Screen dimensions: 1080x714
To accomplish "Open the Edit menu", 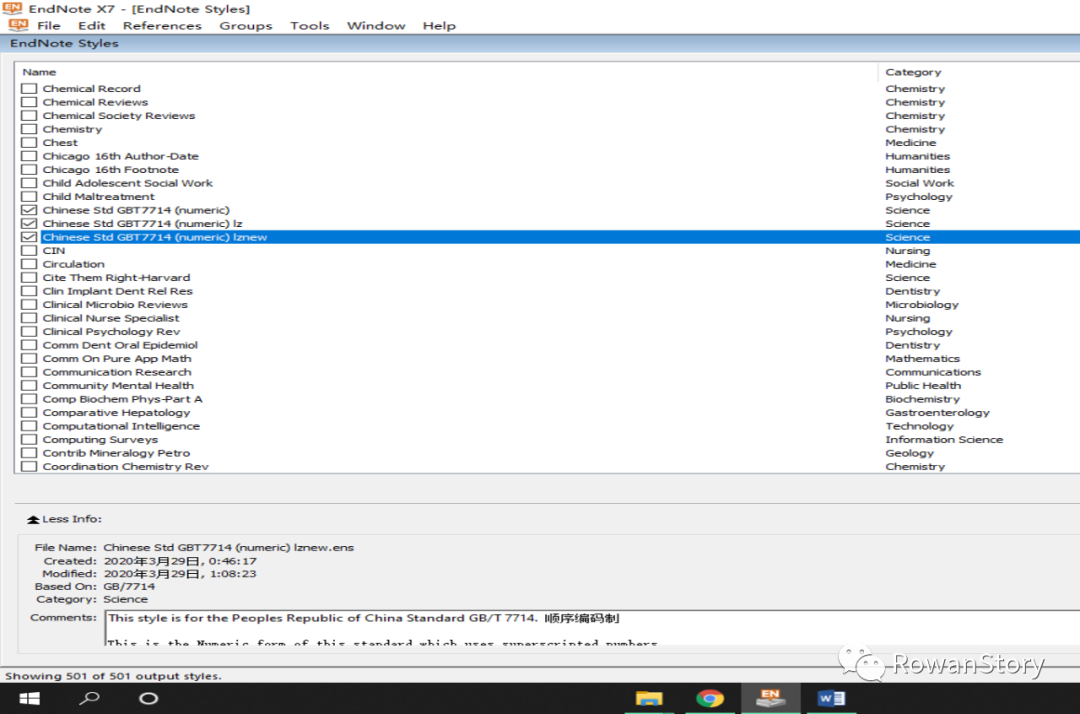I will coord(92,25).
